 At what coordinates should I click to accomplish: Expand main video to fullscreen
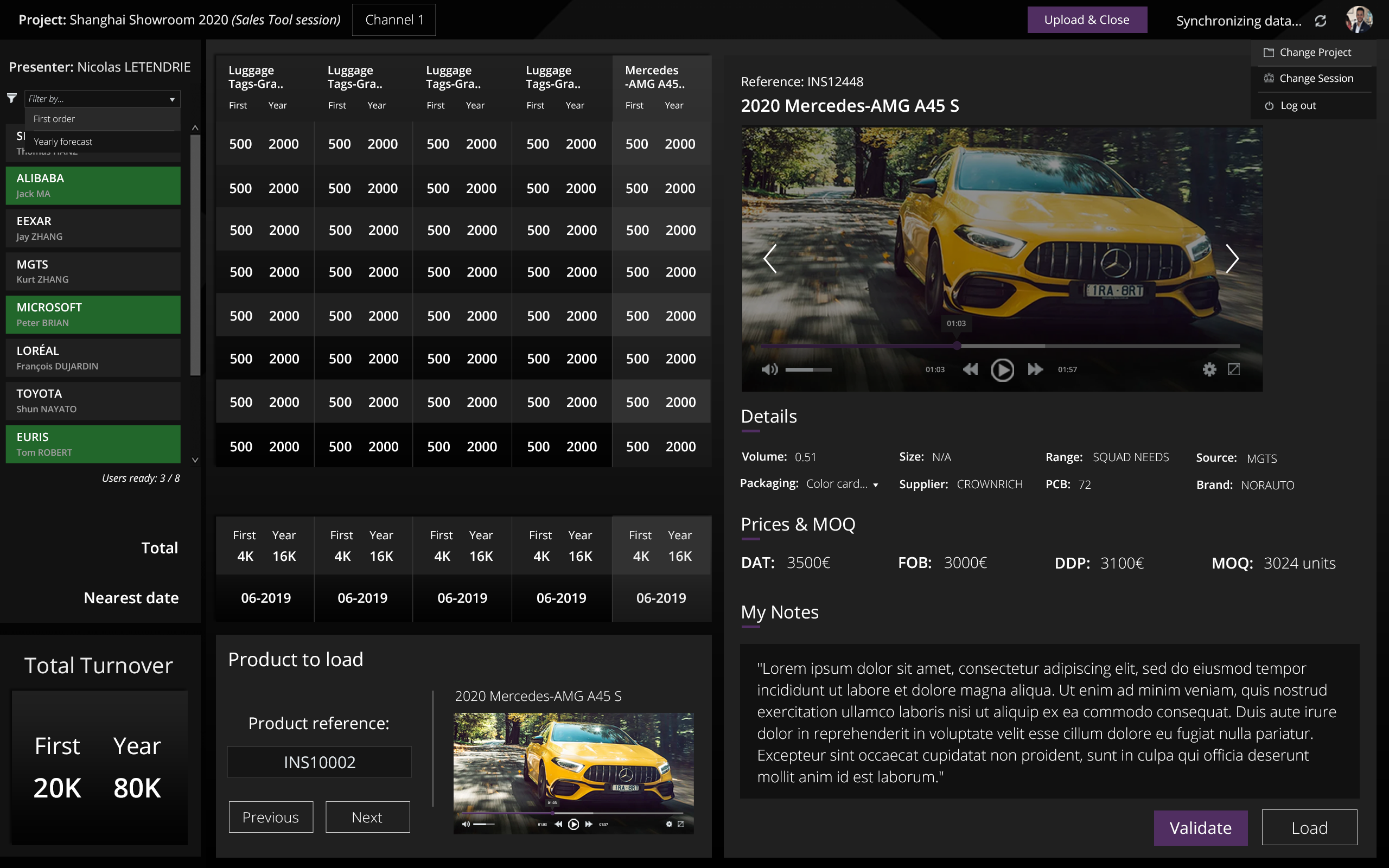point(1233,369)
